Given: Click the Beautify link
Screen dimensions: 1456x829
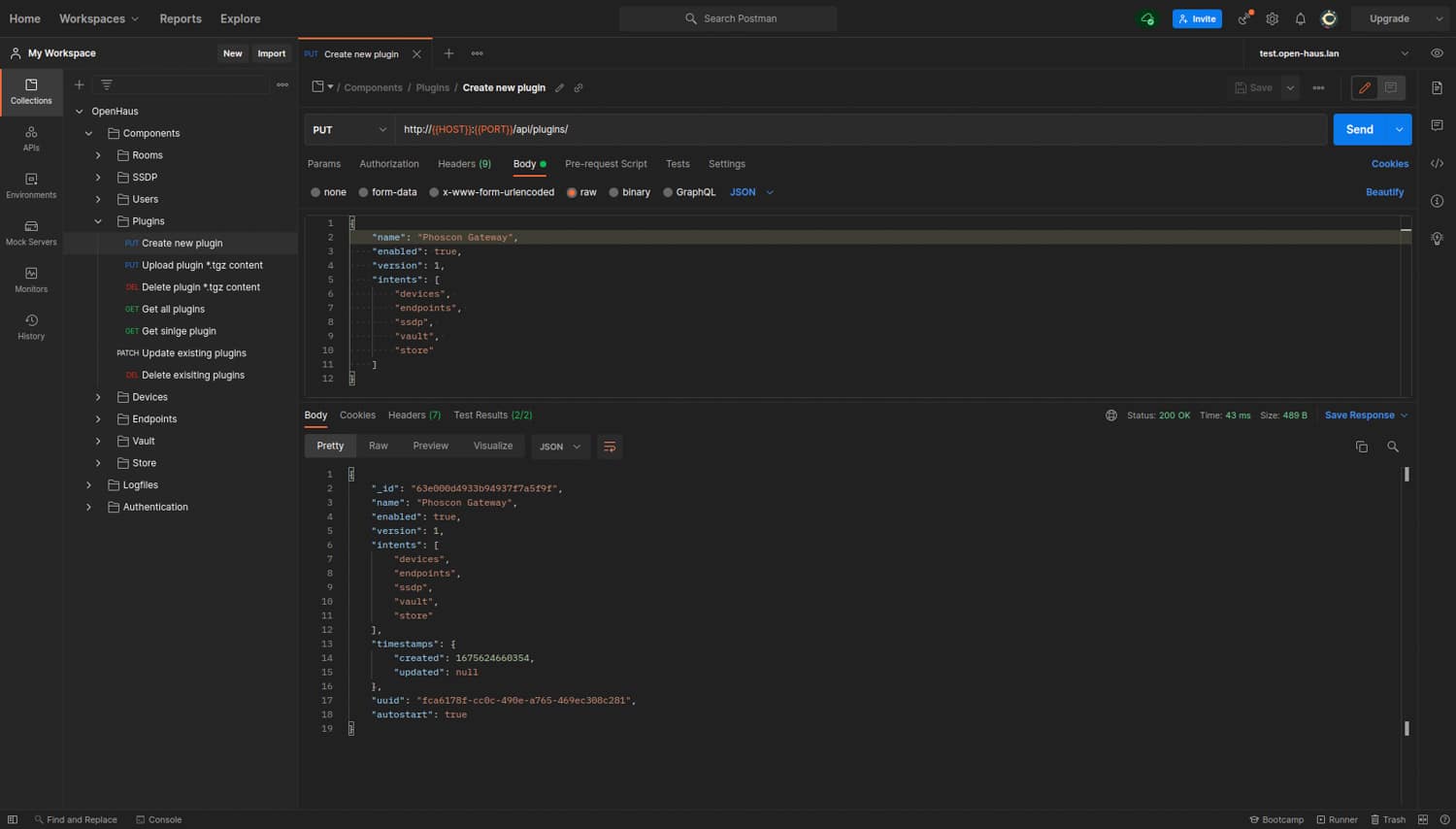Looking at the screenshot, I should (1384, 192).
